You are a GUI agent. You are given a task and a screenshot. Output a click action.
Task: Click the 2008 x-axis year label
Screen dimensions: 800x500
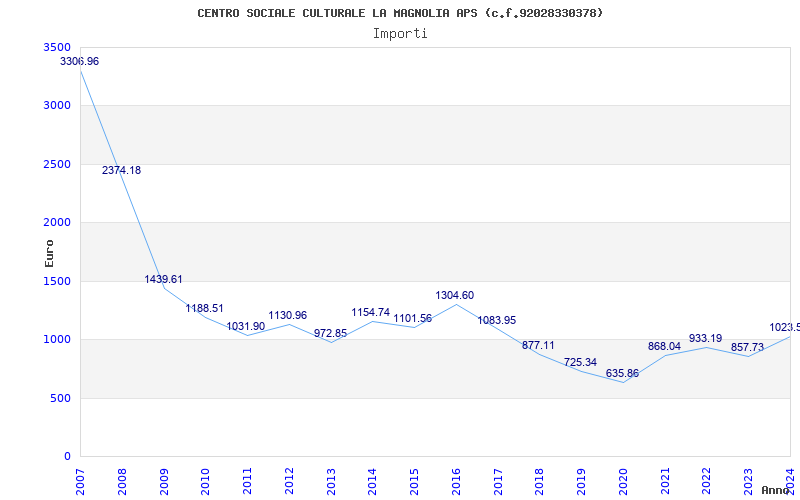(x=122, y=482)
